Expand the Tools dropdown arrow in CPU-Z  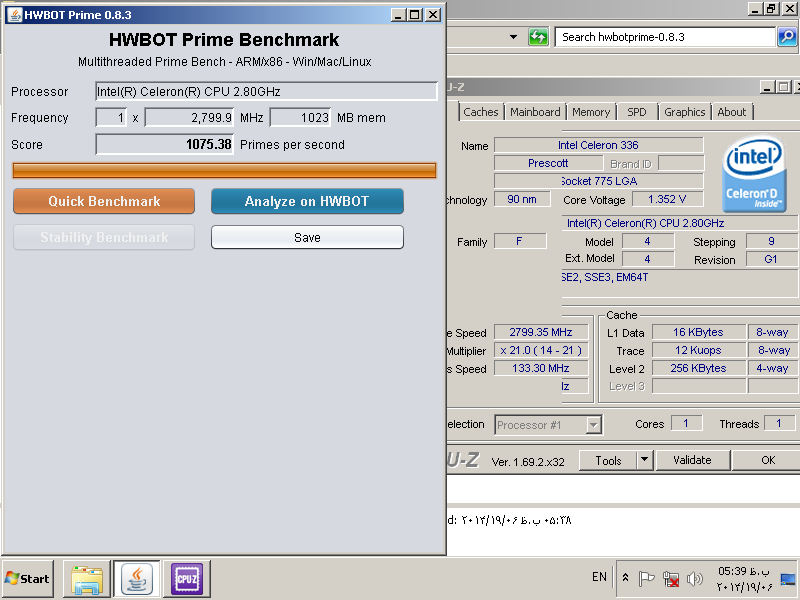point(645,461)
